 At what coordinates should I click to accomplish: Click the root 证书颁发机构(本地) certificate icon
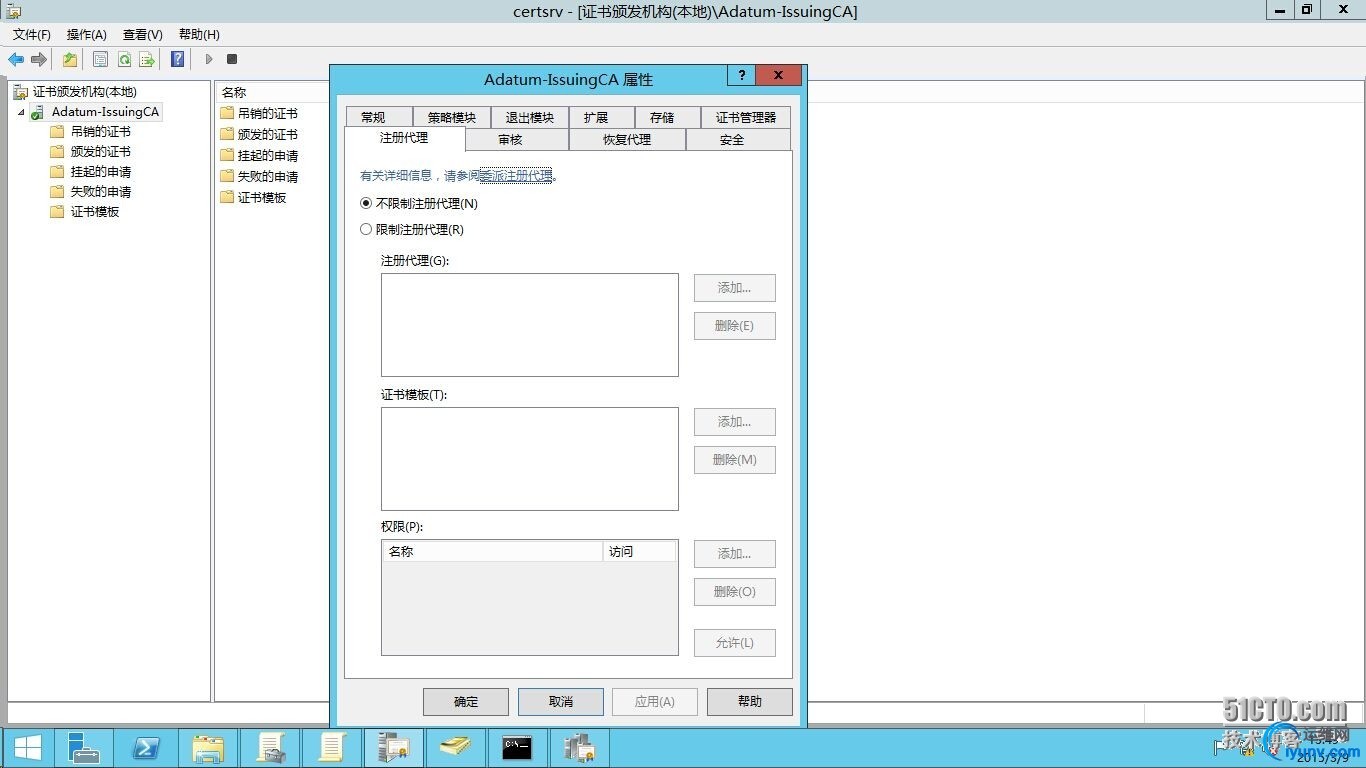20,92
